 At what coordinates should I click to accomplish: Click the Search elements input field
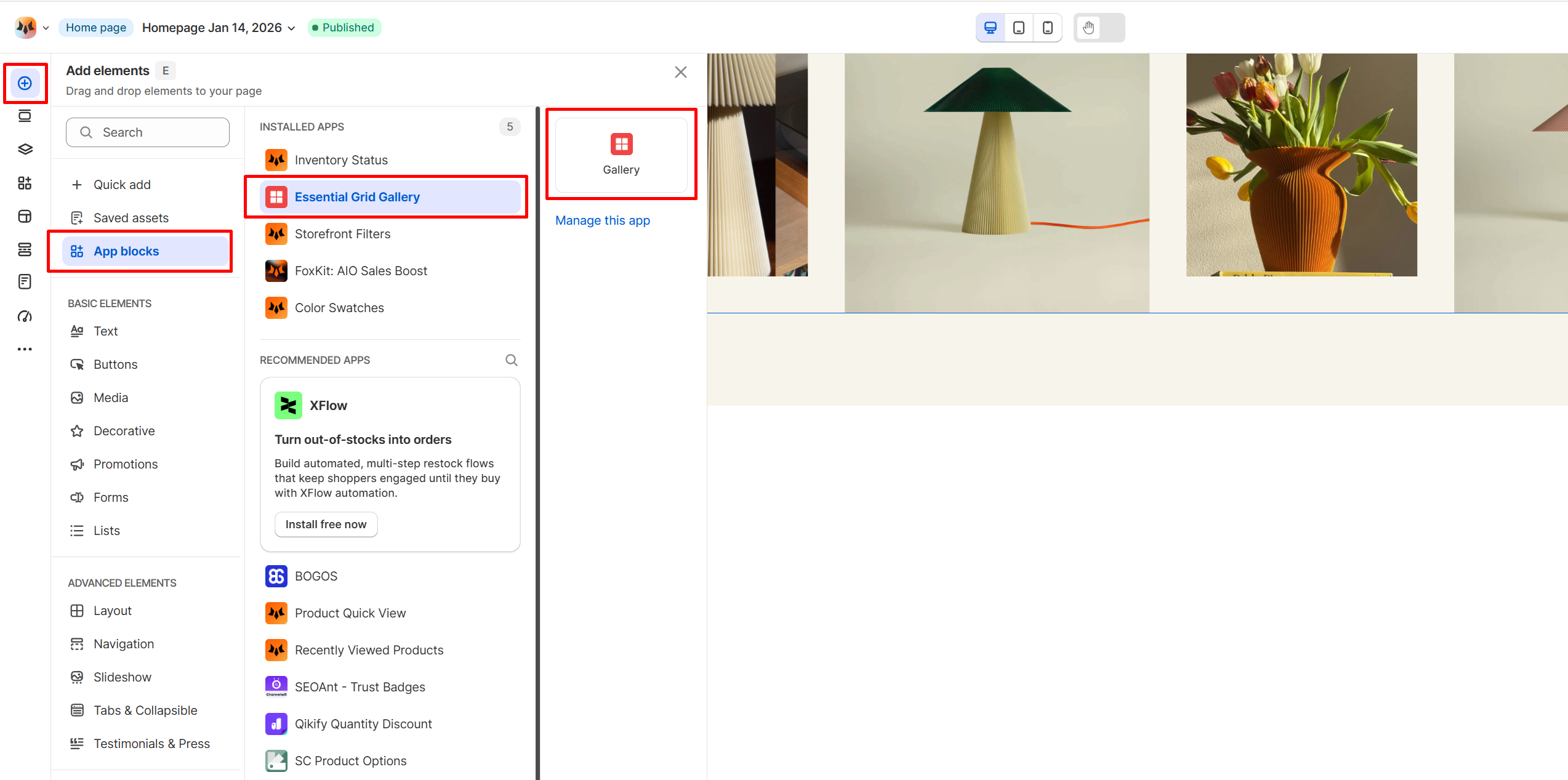pos(148,132)
